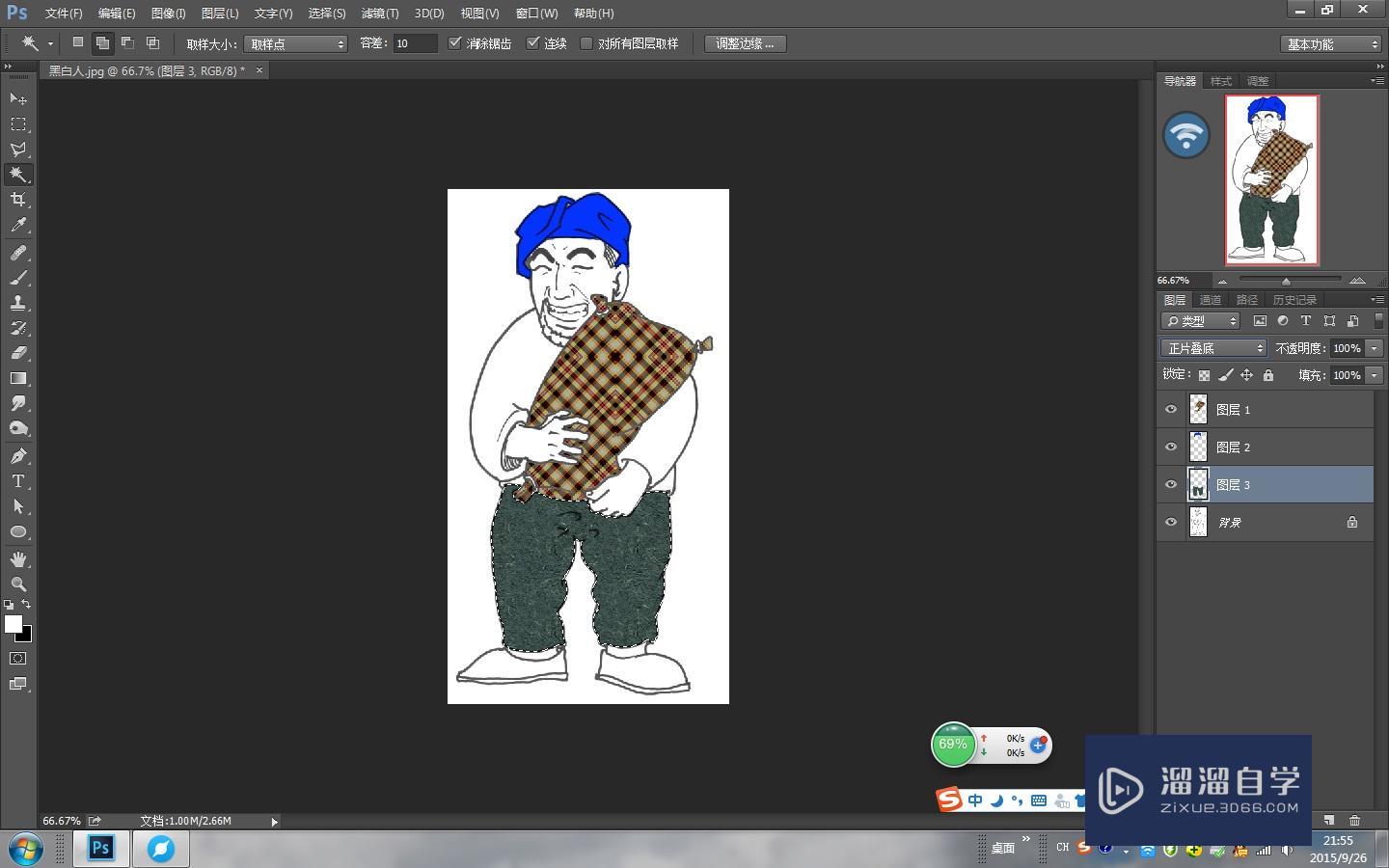The width and height of the screenshot is (1389, 868).
Task: Hide the 图层 2 layer
Action: pos(1171,447)
